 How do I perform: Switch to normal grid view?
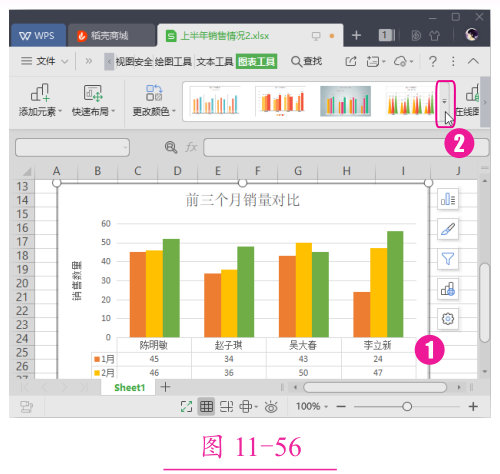tap(206, 406)
